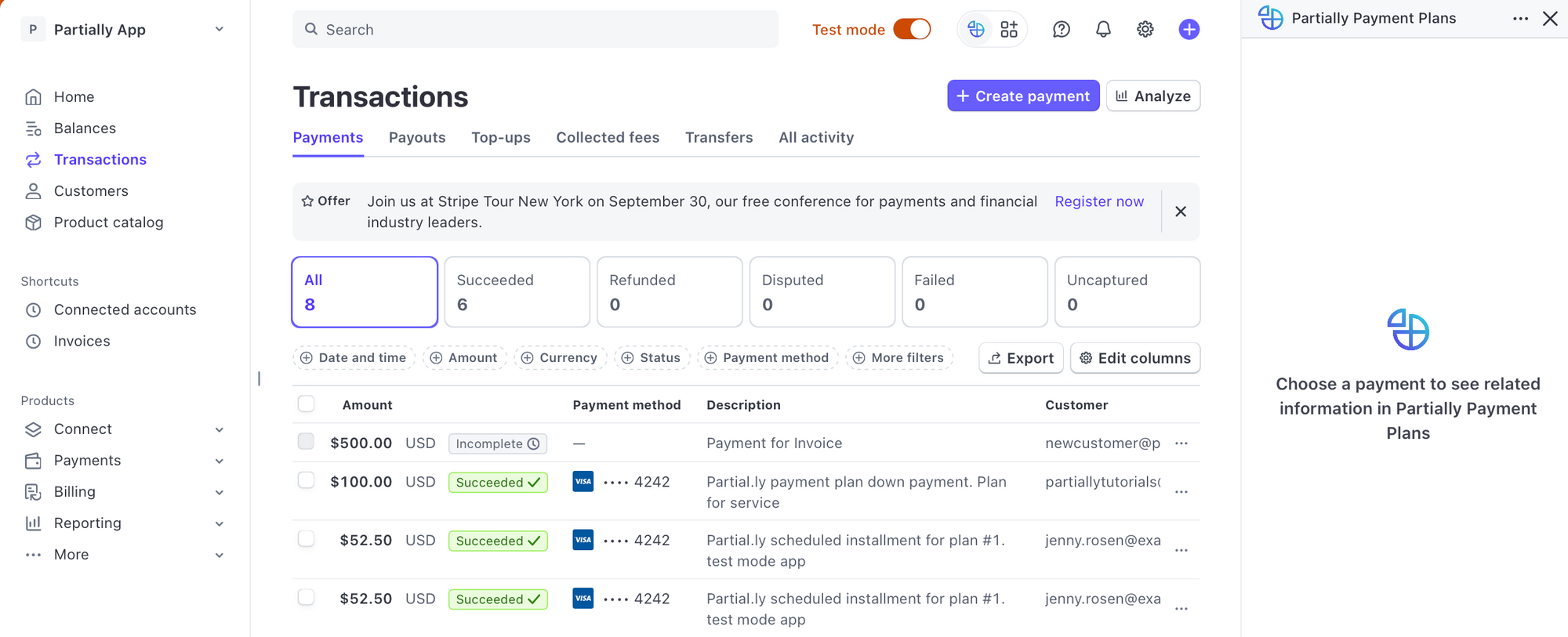This screenshot has height=637, width=1568.
Task: Open the settings gear icon
Action: click(x=1145, y=30)
